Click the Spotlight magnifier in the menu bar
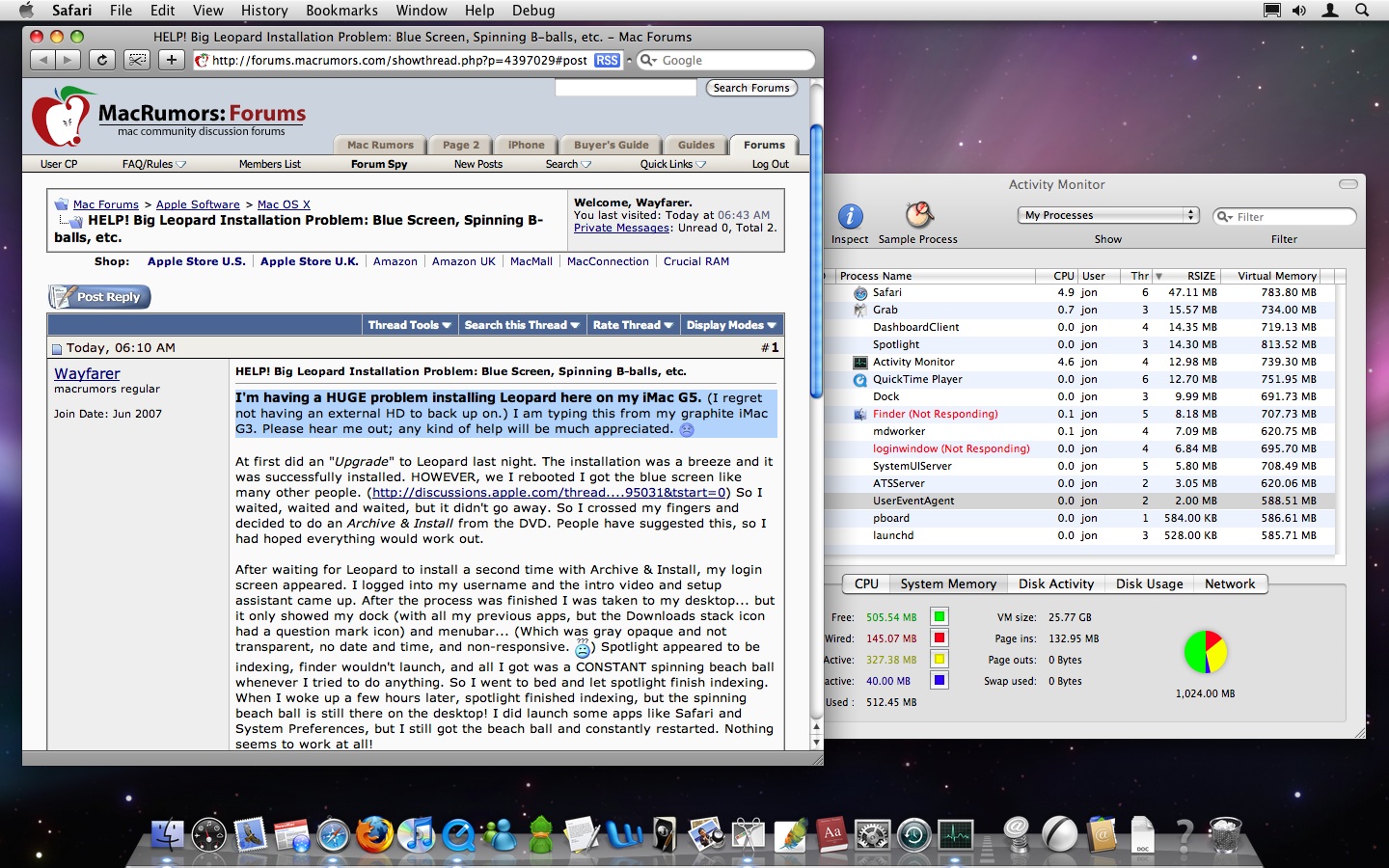This screenshot has height=868, width=1389. click(x=1362, y=11)
